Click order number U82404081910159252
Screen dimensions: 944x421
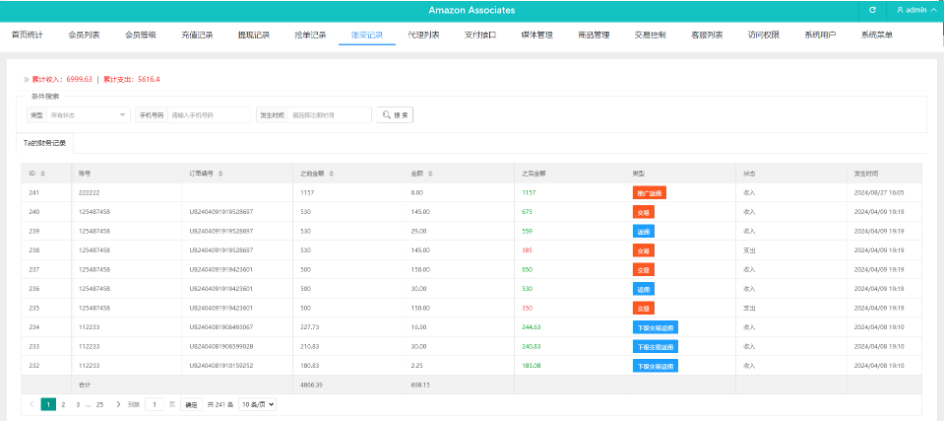221,366
